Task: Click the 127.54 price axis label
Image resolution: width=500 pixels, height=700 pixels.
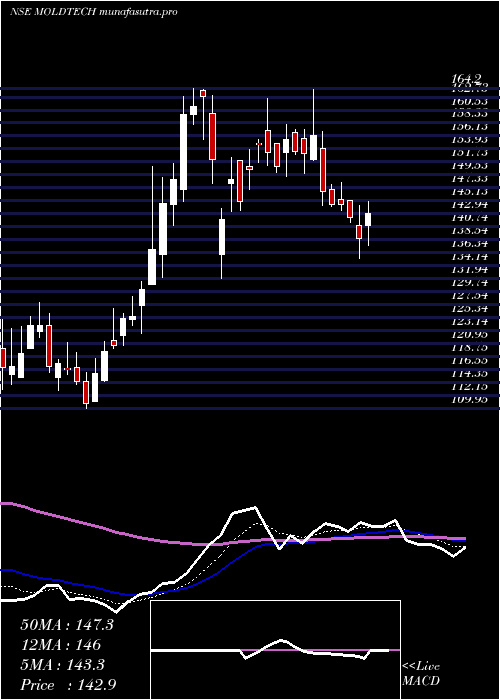Action: point(469,296)
